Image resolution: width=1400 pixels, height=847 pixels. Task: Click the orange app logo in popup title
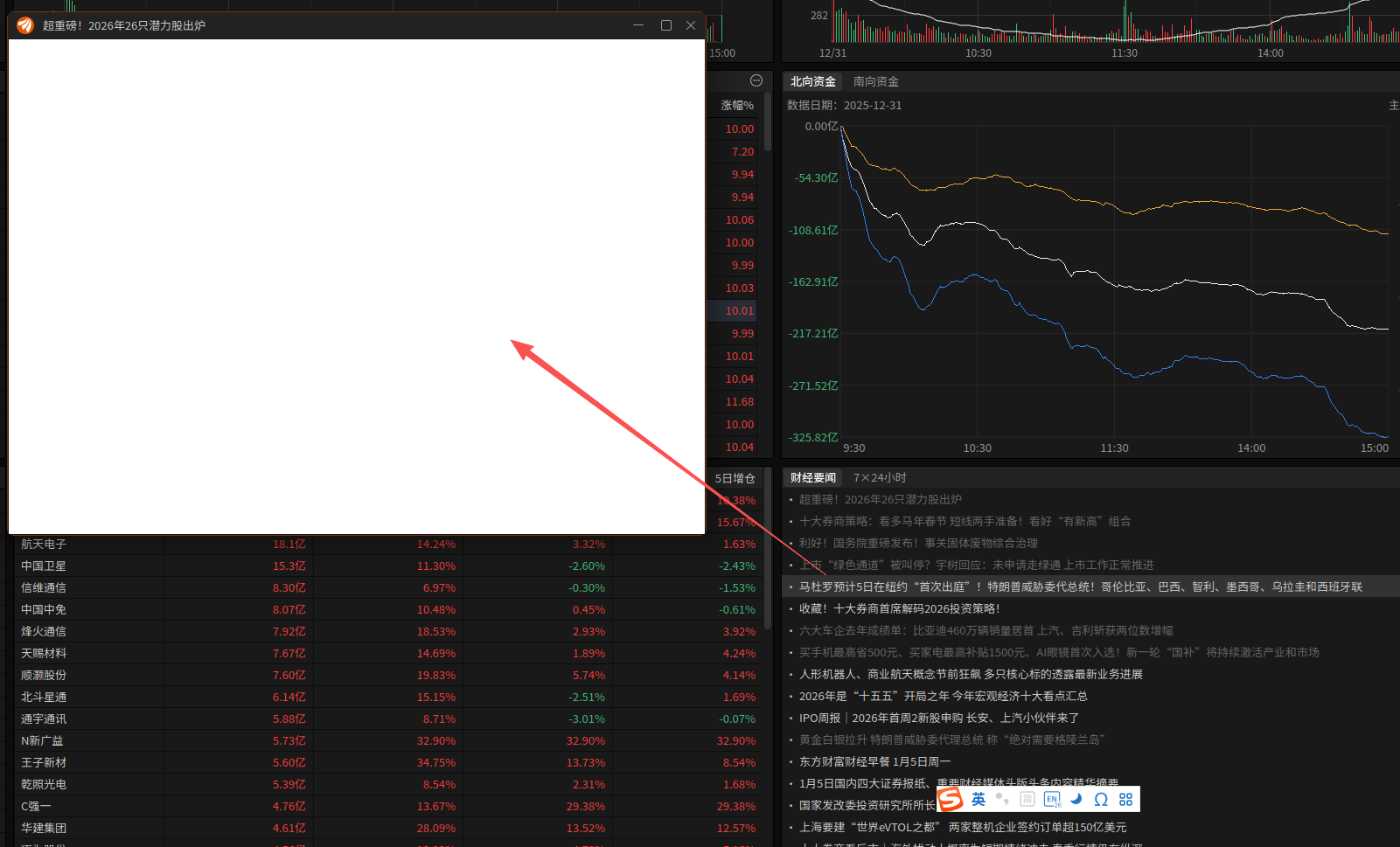click(x=25, y=25)
